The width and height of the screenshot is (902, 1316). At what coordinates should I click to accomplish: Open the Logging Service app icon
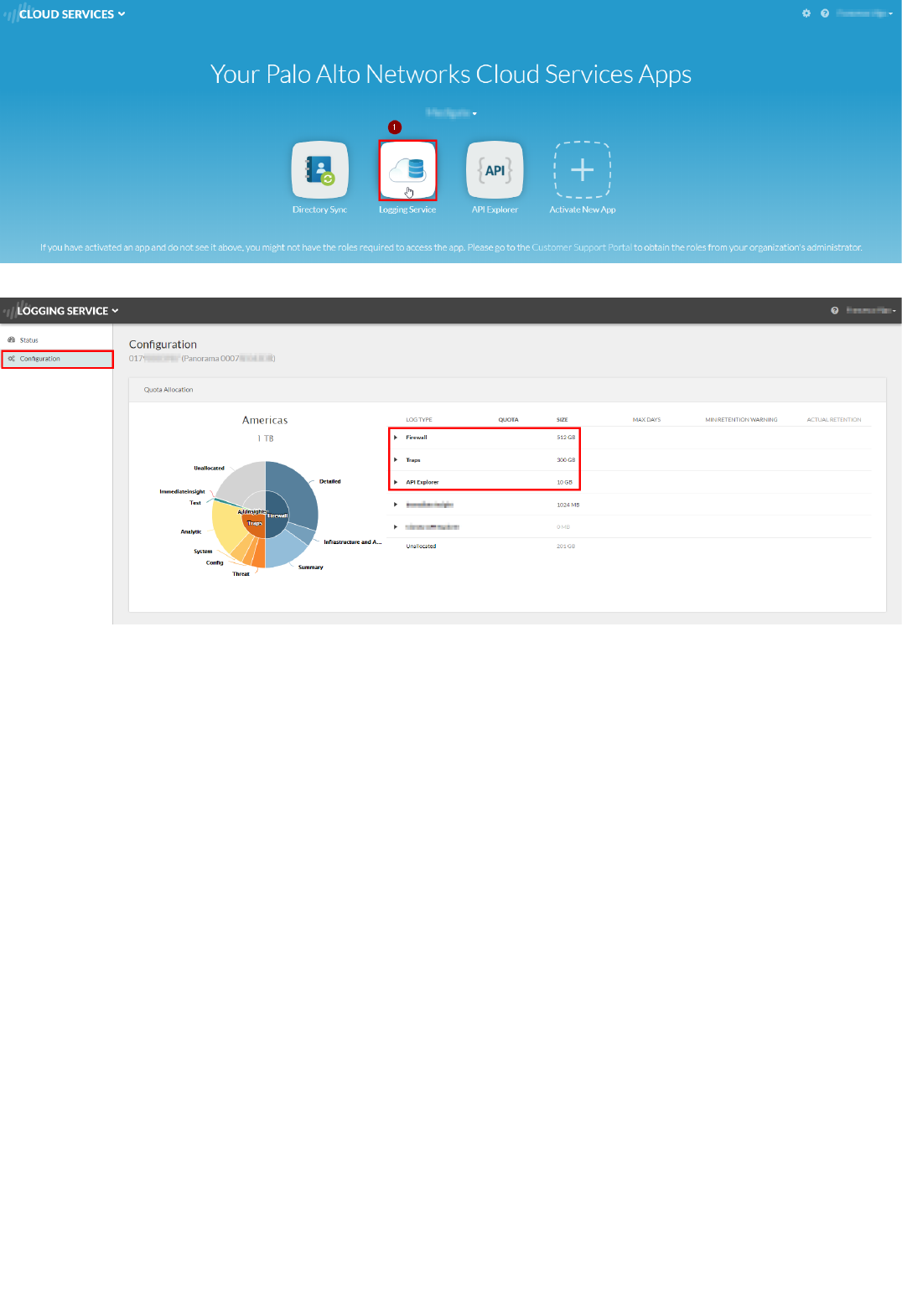(407, 170)
